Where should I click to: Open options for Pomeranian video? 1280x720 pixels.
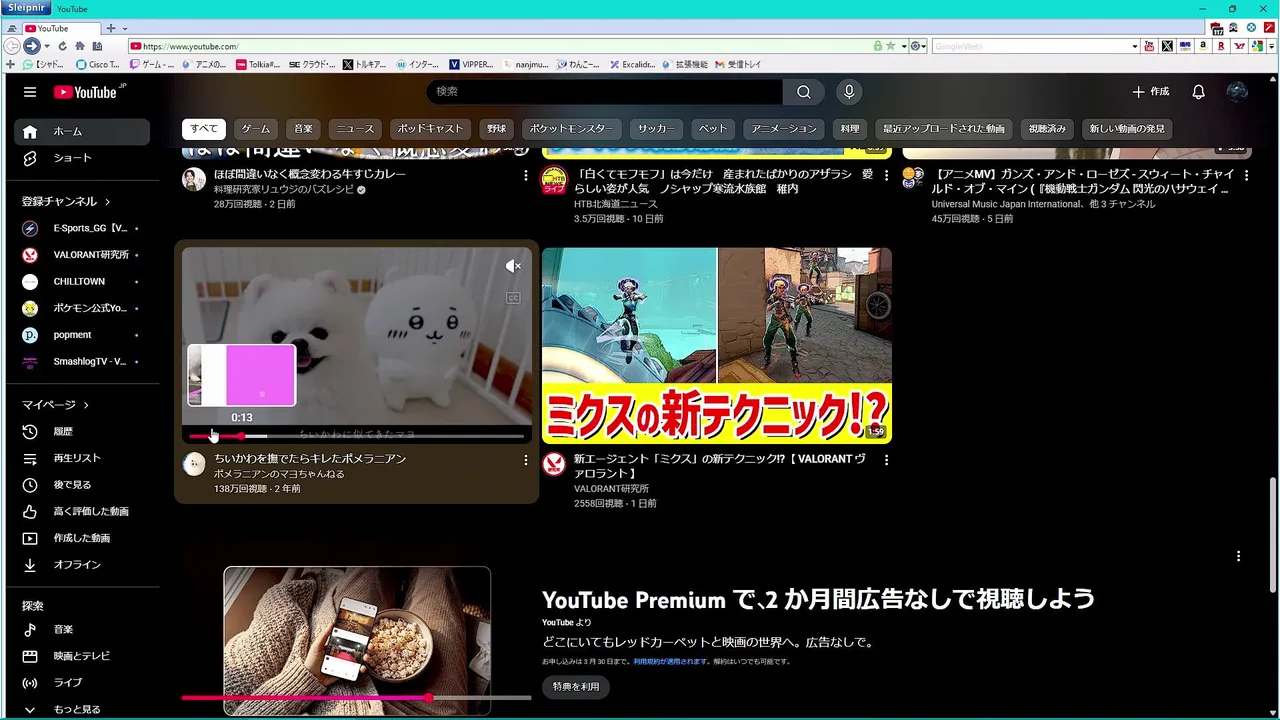[x=526, y=460]
